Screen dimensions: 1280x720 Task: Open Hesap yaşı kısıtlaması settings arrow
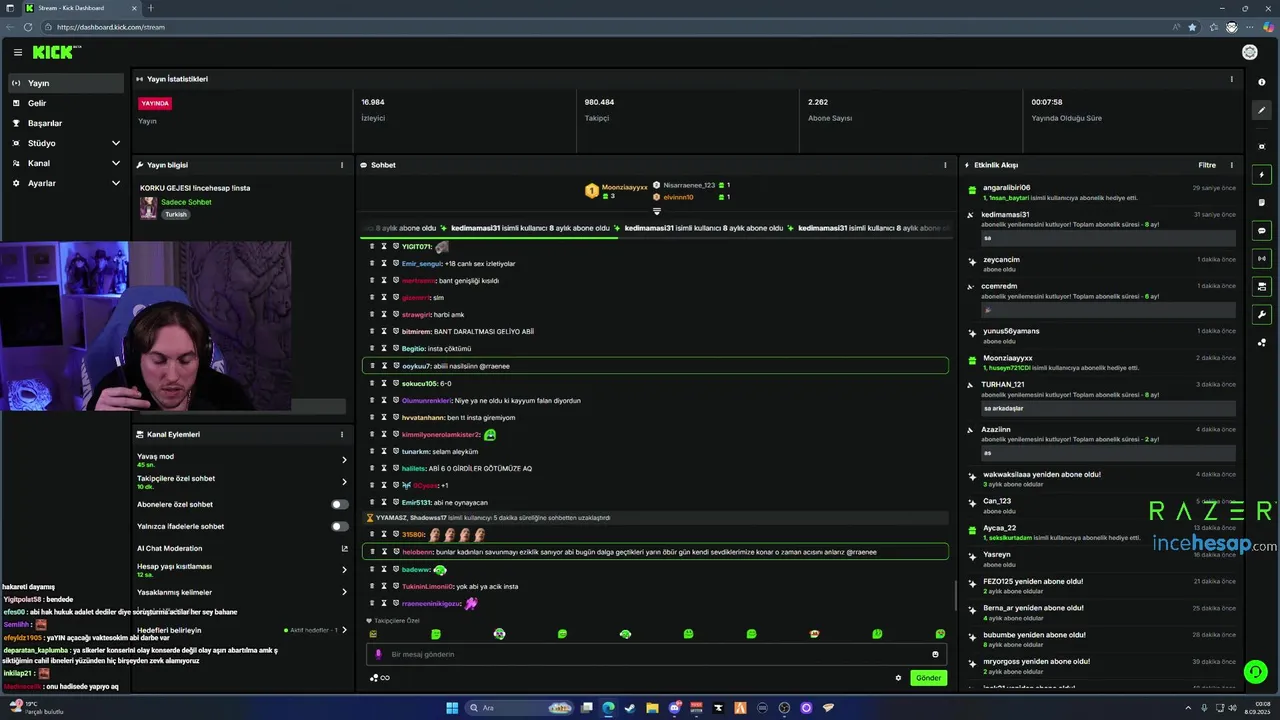344,570
